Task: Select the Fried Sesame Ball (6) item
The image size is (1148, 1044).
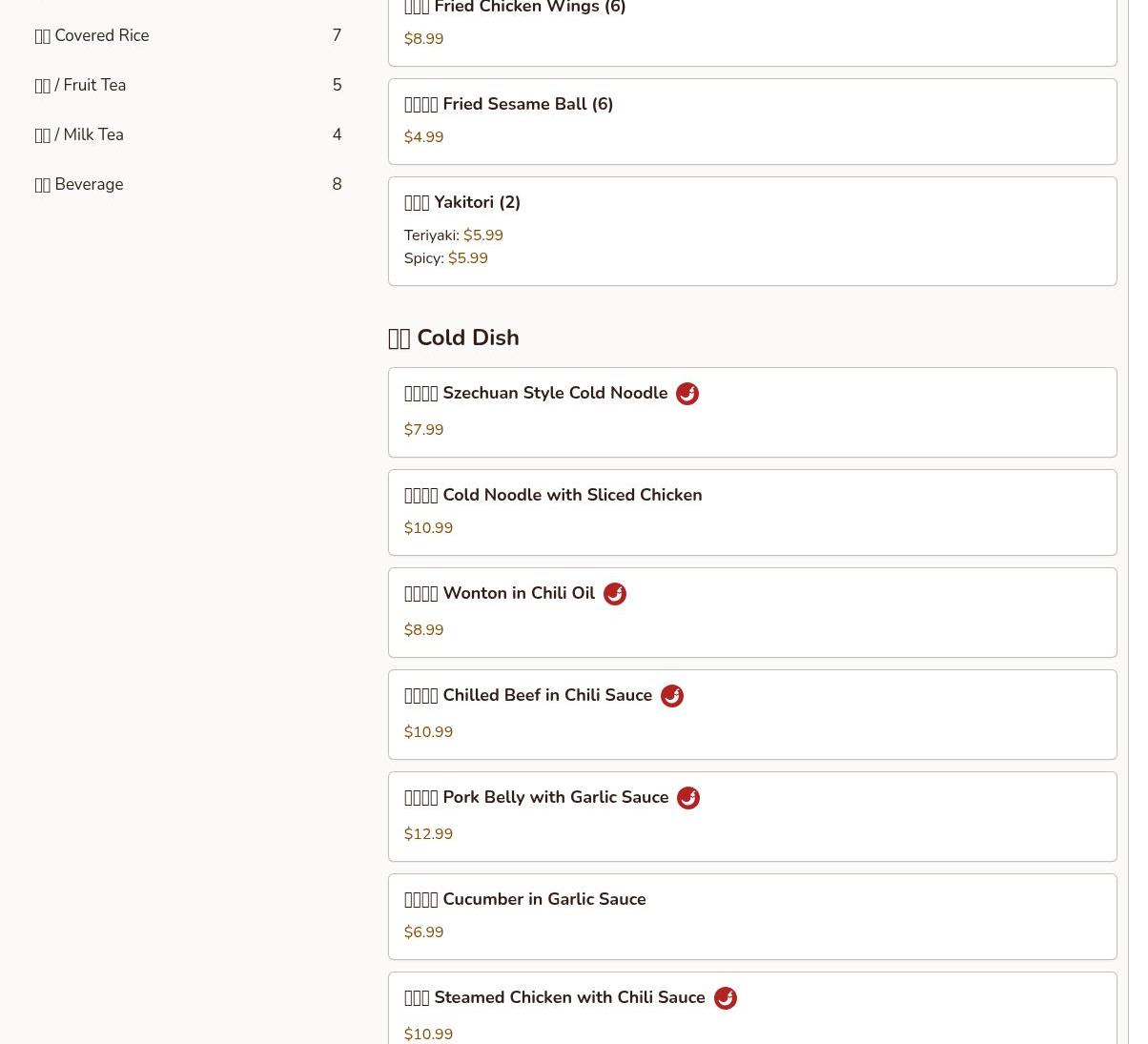Action: [x=752, y=122]
